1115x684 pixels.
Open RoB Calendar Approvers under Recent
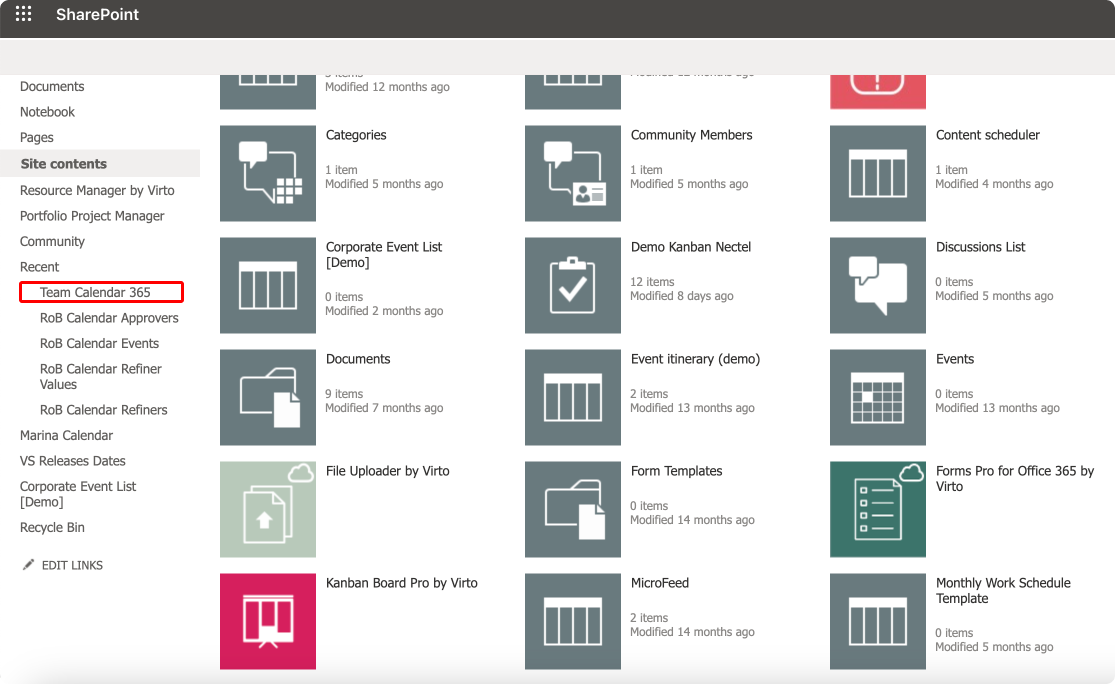coord(109,318)
